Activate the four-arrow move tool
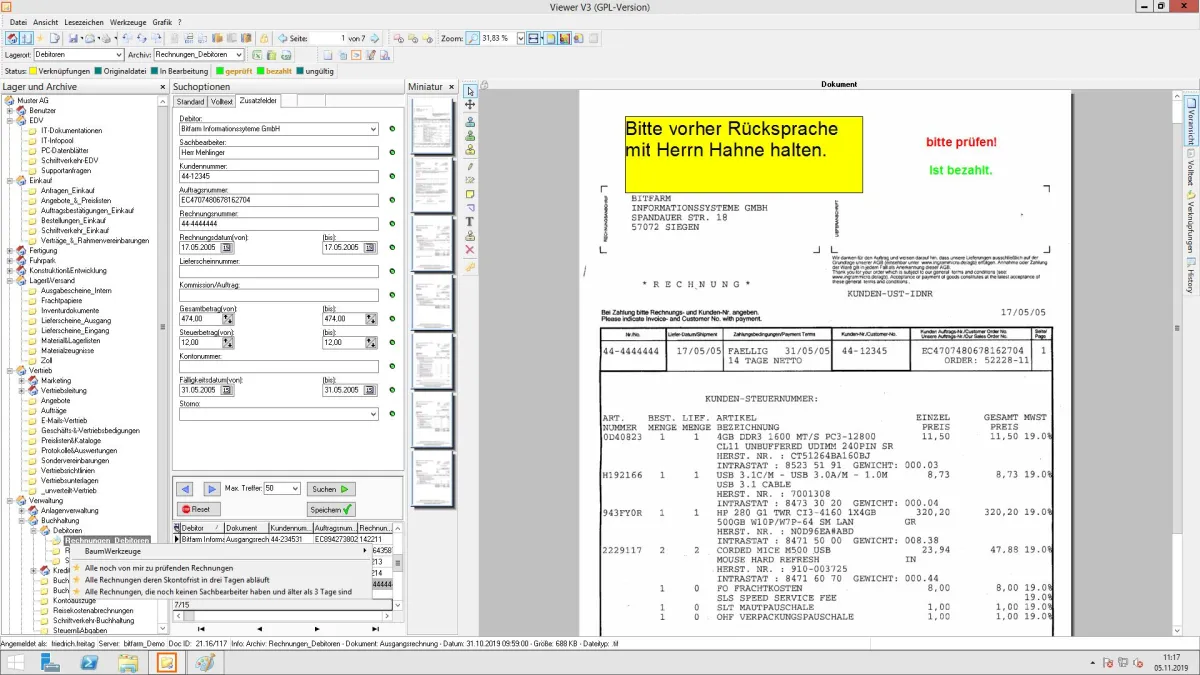 470,105
